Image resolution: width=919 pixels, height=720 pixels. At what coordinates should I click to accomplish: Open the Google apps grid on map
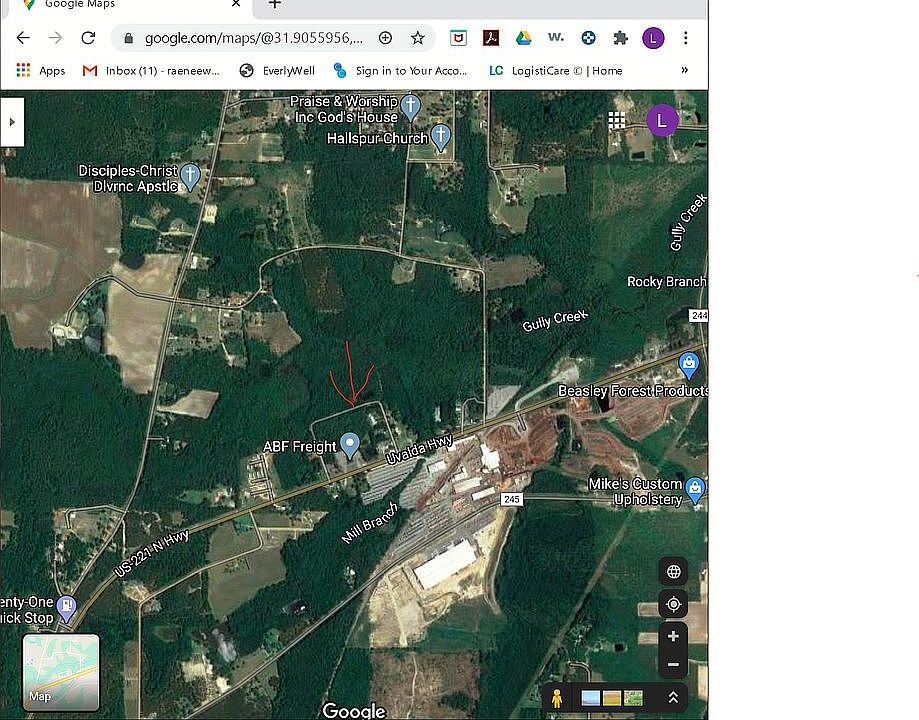click(617, 120)
